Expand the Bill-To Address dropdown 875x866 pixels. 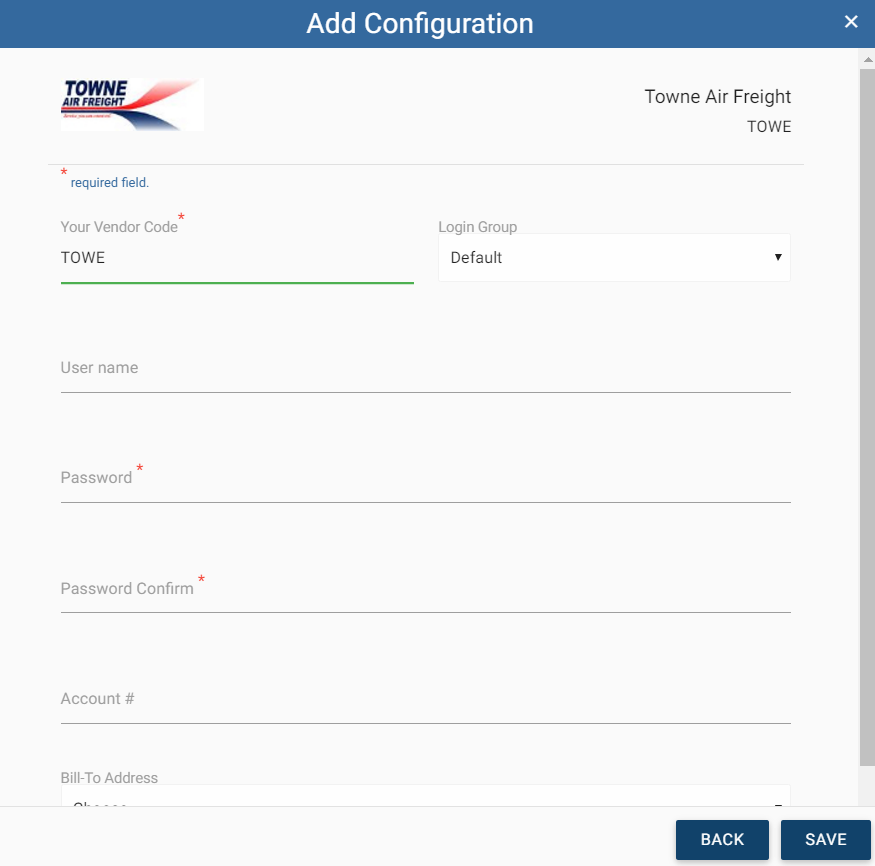click(x=425, y=796)
